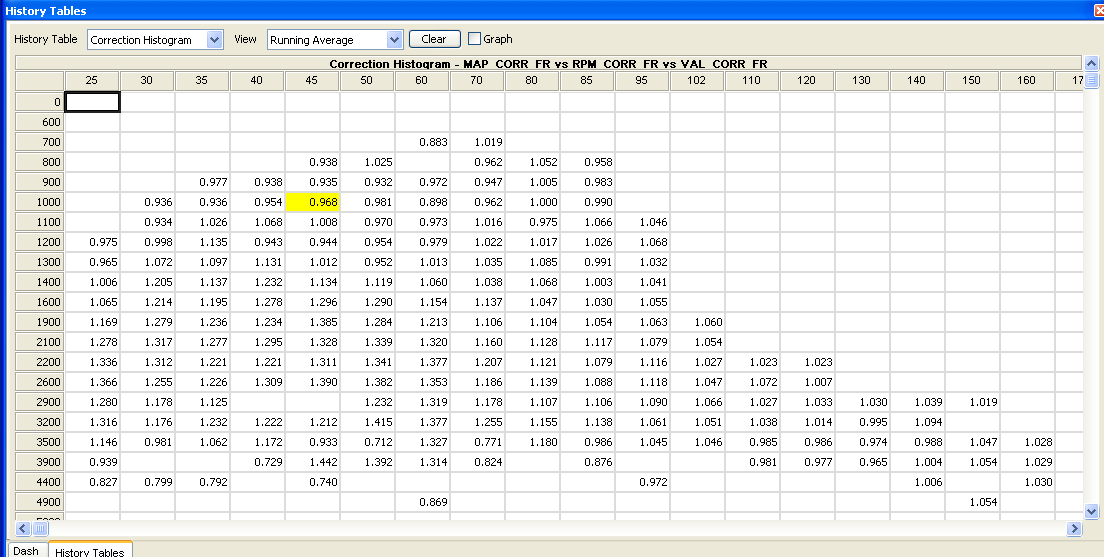
Task: Select cell value 0.972 in row 4400
Action: pos(641,482)
